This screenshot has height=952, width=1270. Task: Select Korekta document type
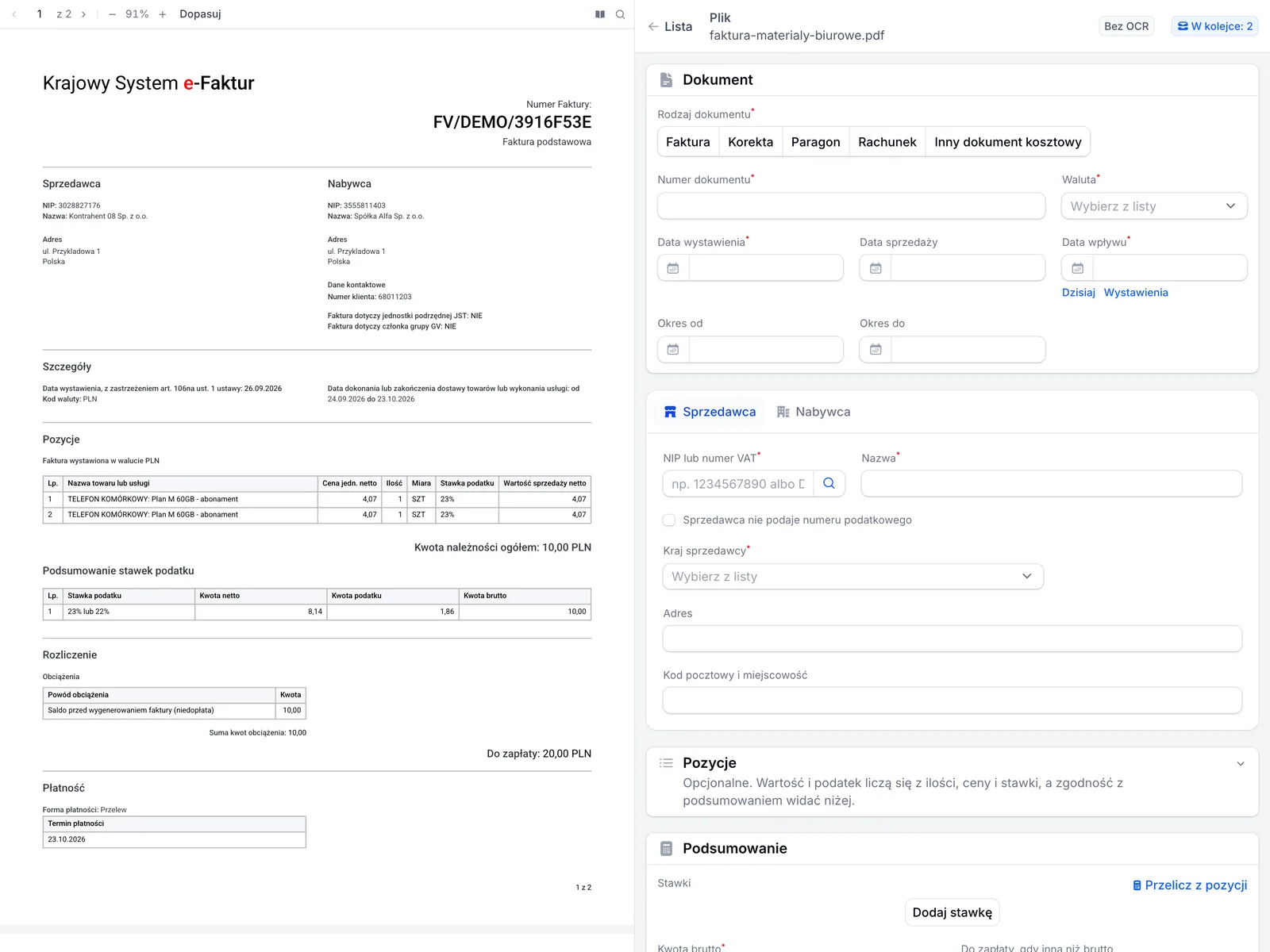[x=750, y=142]
